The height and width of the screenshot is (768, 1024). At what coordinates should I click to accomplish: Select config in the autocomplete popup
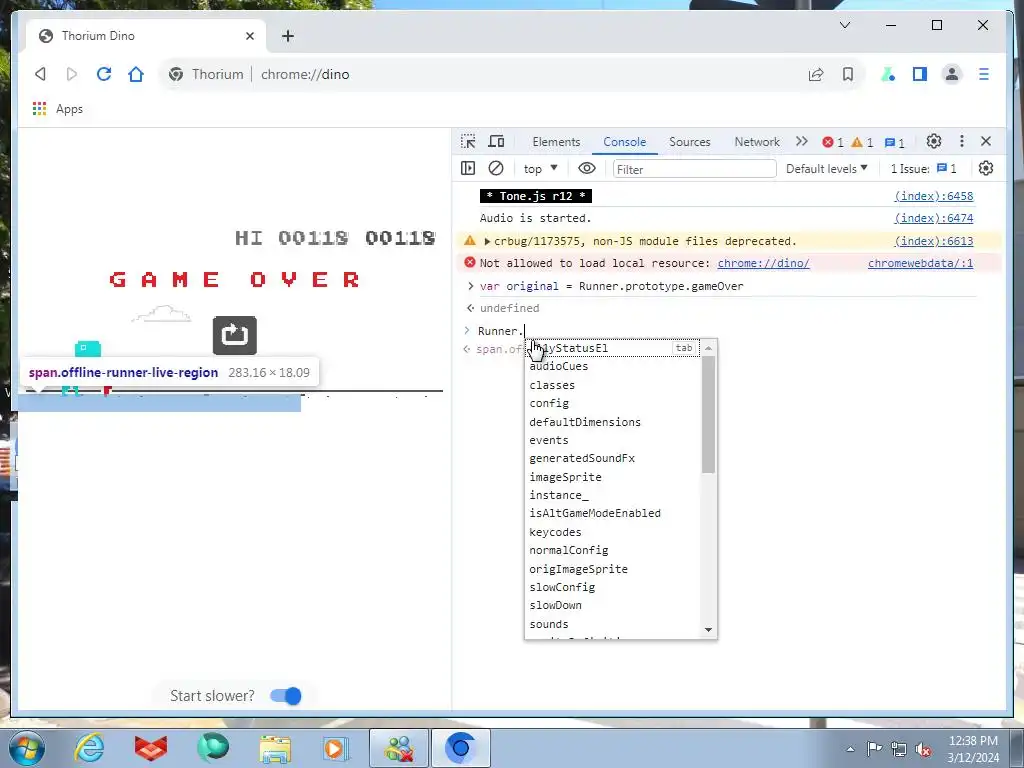pyautogui.click(x=613, y=404)
